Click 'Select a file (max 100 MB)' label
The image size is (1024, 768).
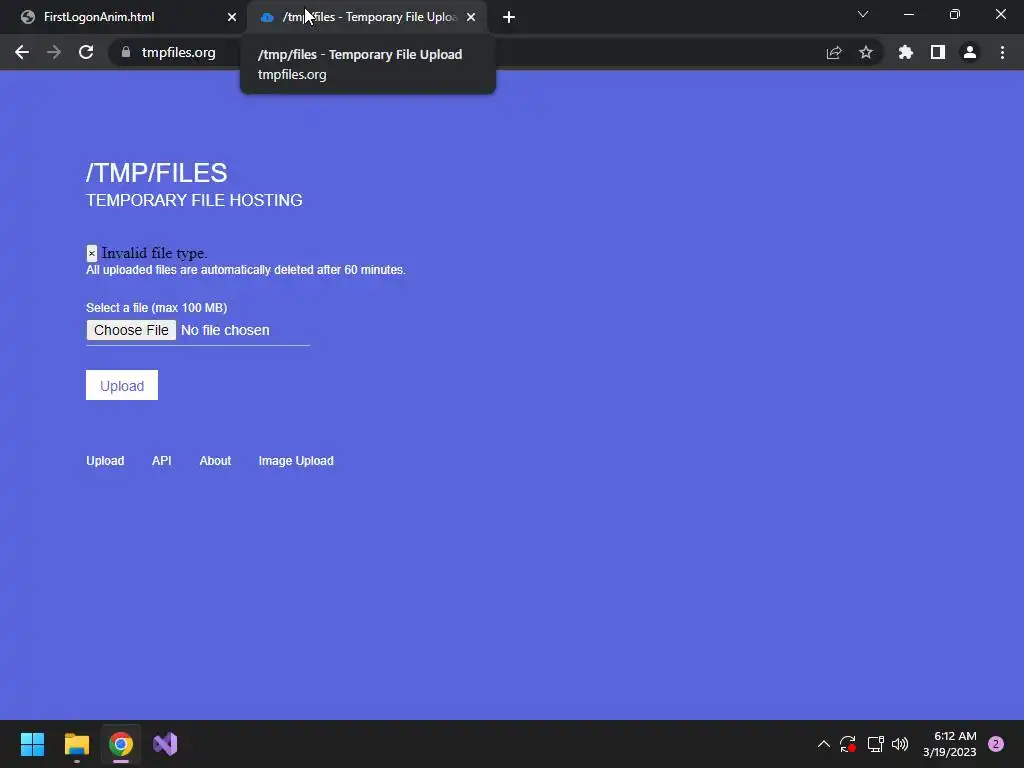[x=157, y=308]
